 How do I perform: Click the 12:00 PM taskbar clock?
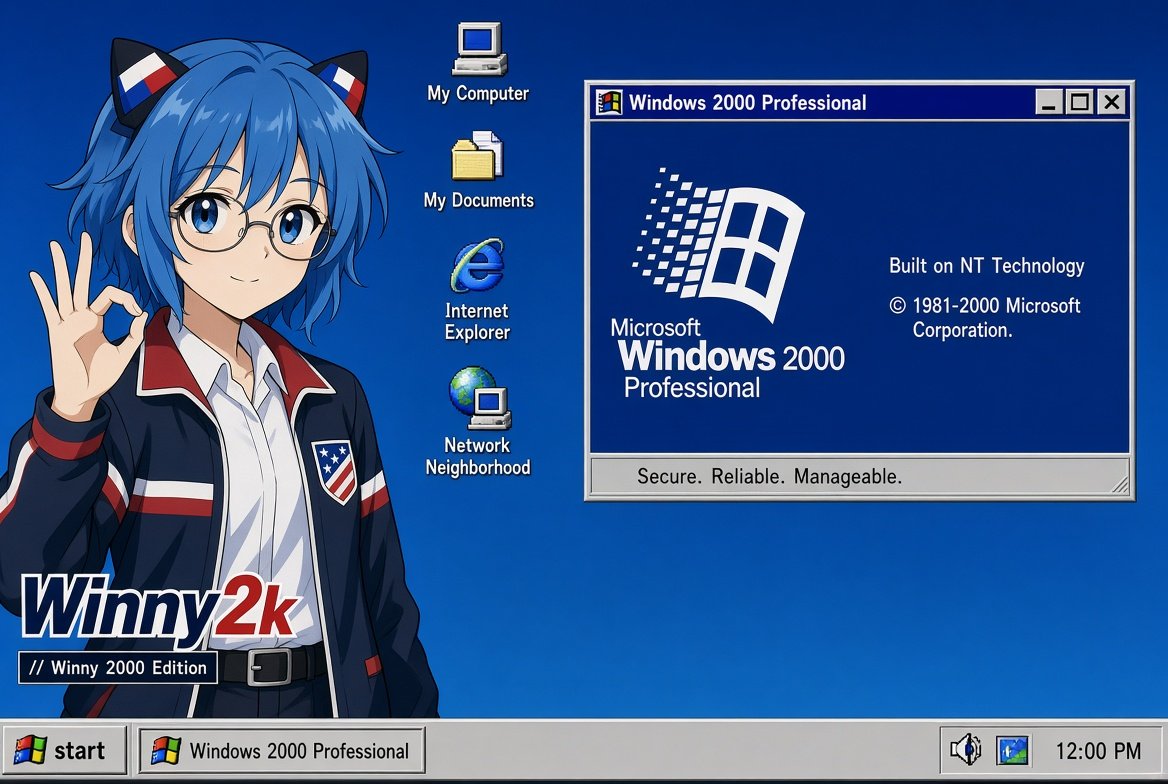[x=1098, y=750]
